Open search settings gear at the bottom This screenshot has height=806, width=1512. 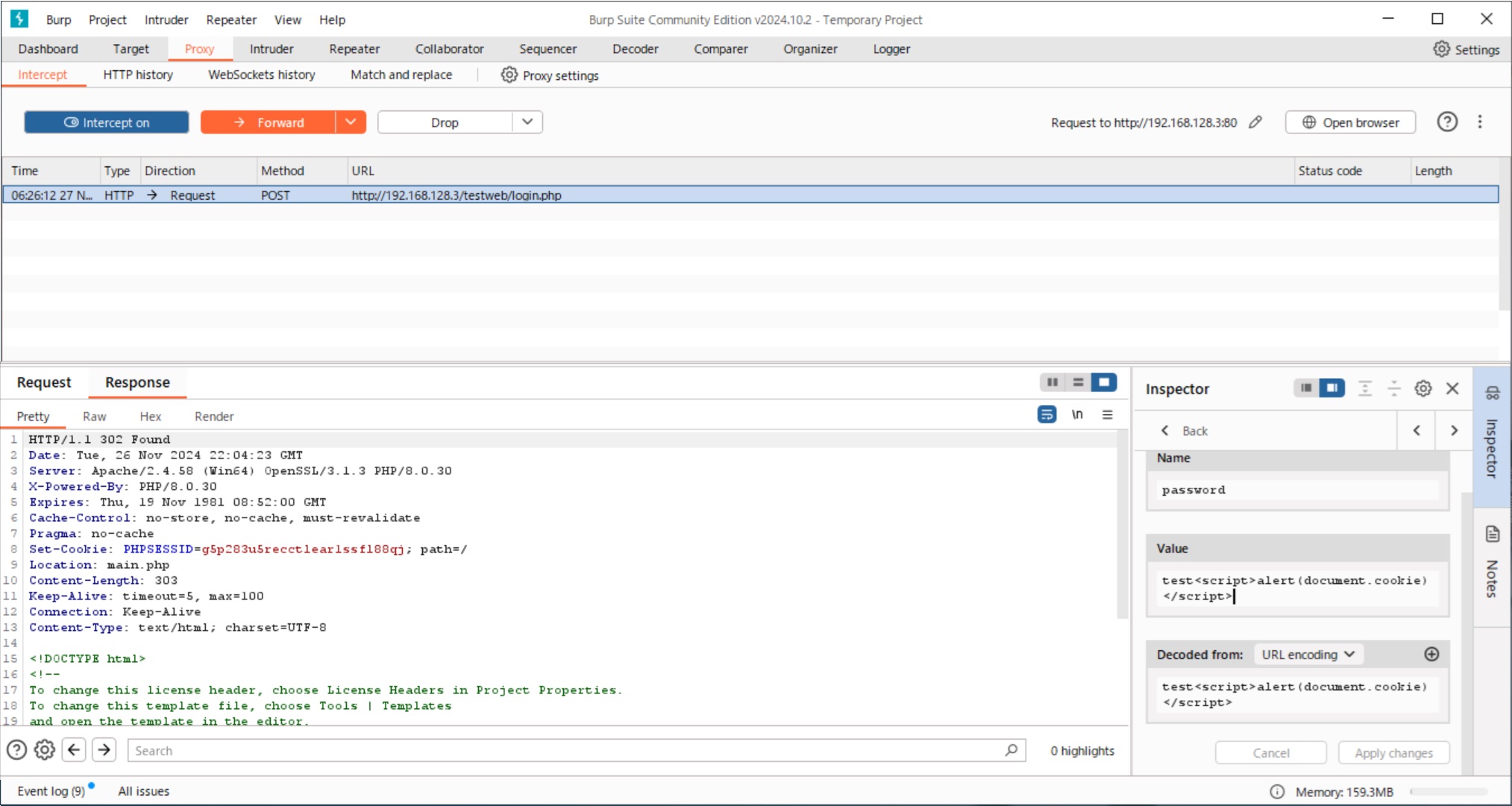(x=45, y=750)
